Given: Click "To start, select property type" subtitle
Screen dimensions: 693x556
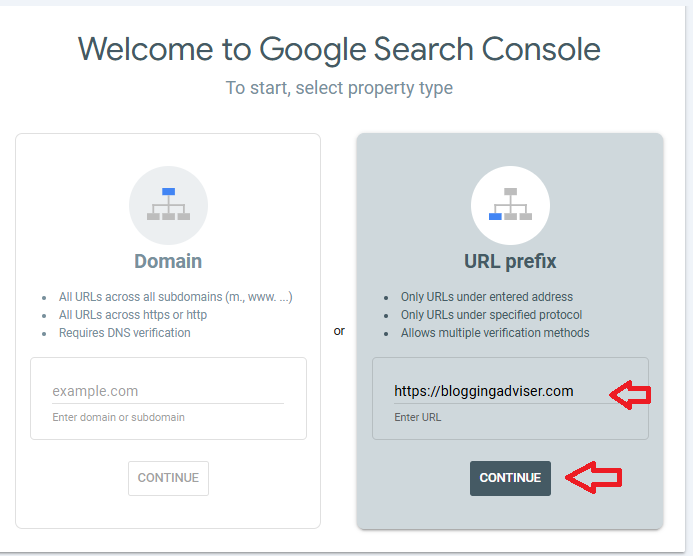Looking at the screenshot, I should [339, 88].
